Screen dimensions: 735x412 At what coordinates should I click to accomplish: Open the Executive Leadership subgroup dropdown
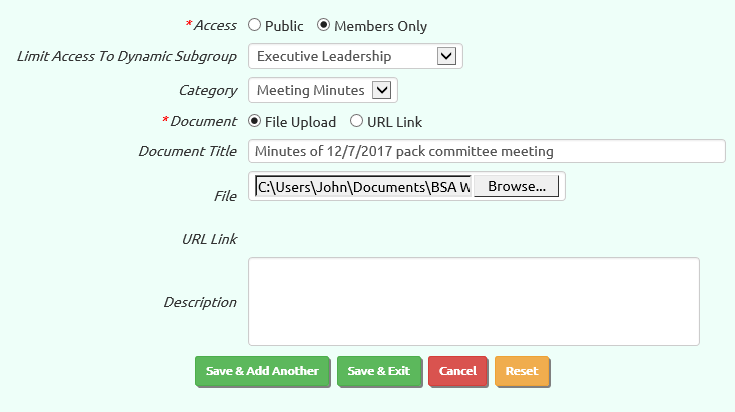pyautogui.click(x=355, y=56)
